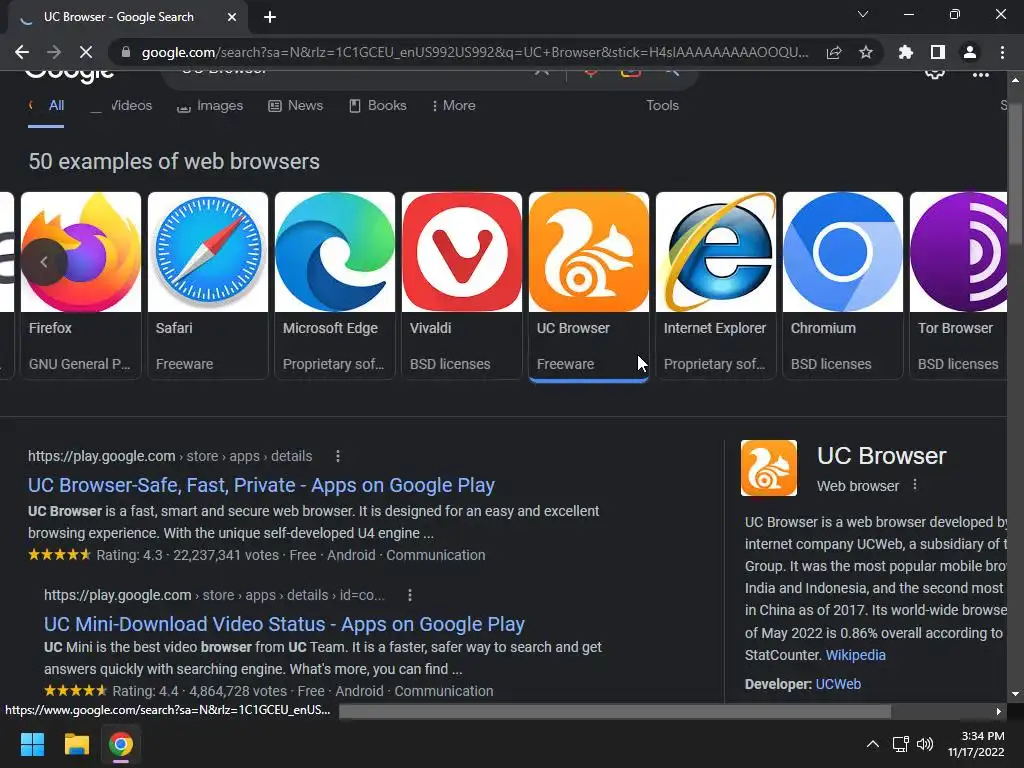
Task: Toggle the Chrome side panel icon
Action: coord(938,52)
